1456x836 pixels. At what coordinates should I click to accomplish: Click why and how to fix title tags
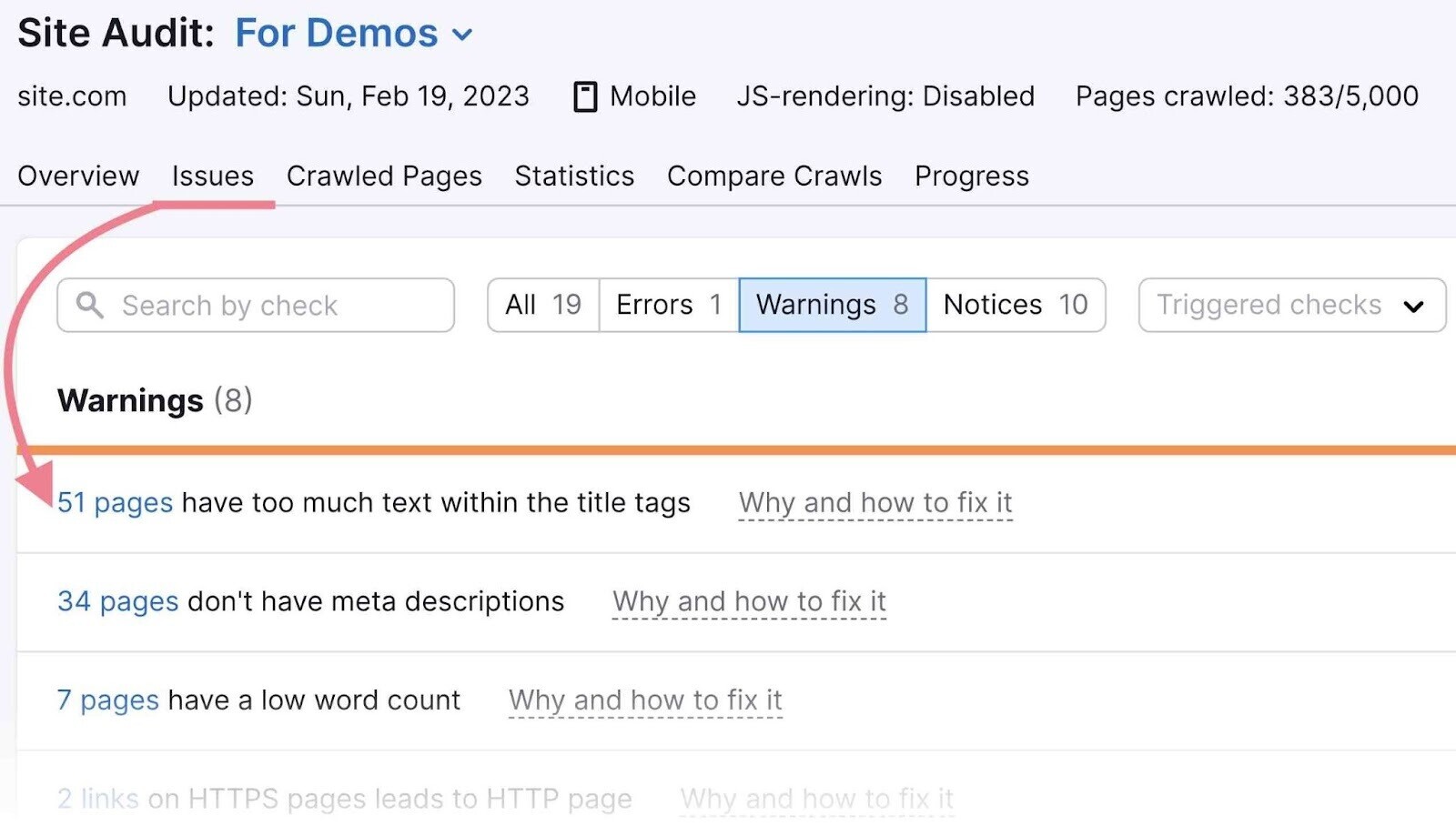click(875, 502)
